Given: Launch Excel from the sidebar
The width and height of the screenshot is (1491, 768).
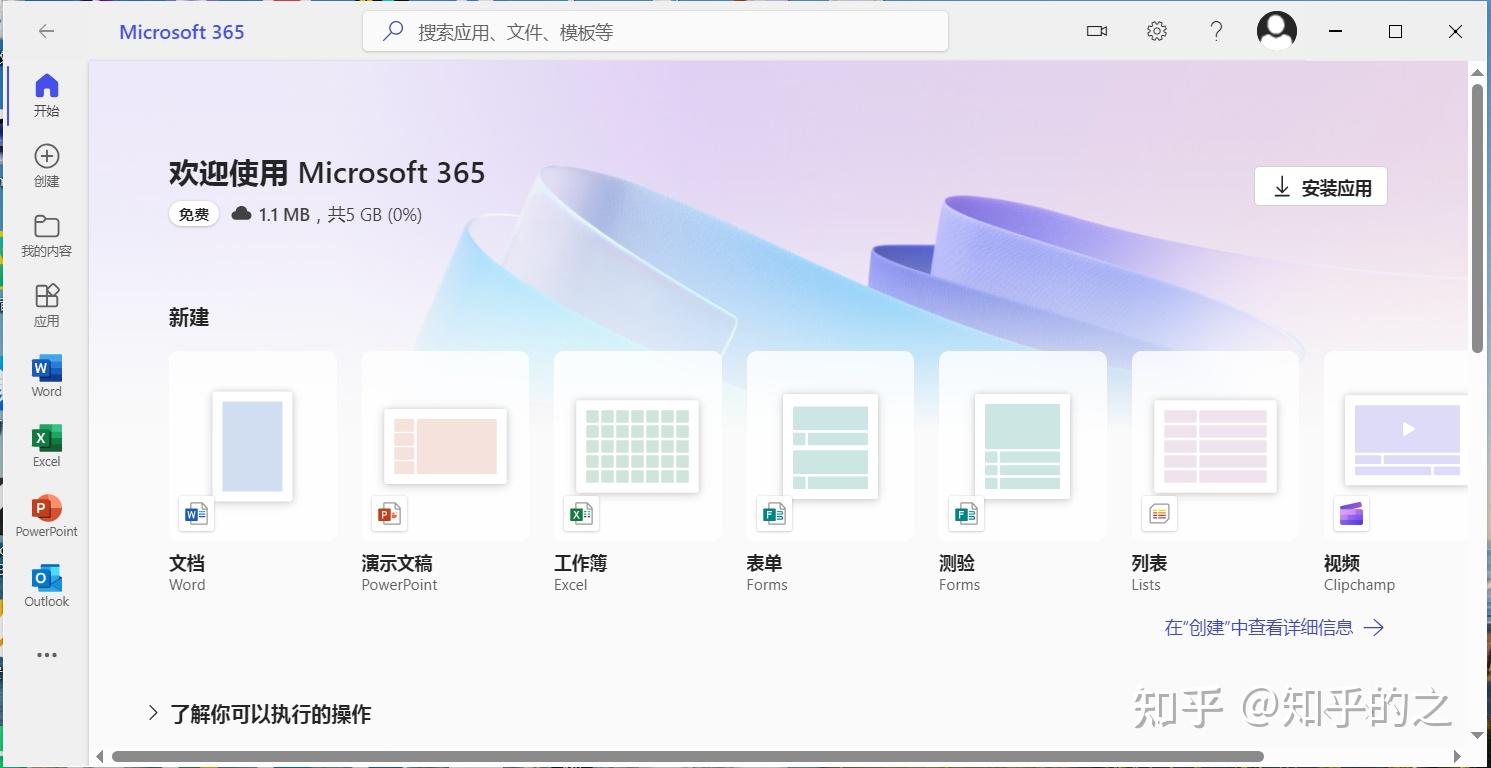Looking at the screenshot, I should 47,438.
